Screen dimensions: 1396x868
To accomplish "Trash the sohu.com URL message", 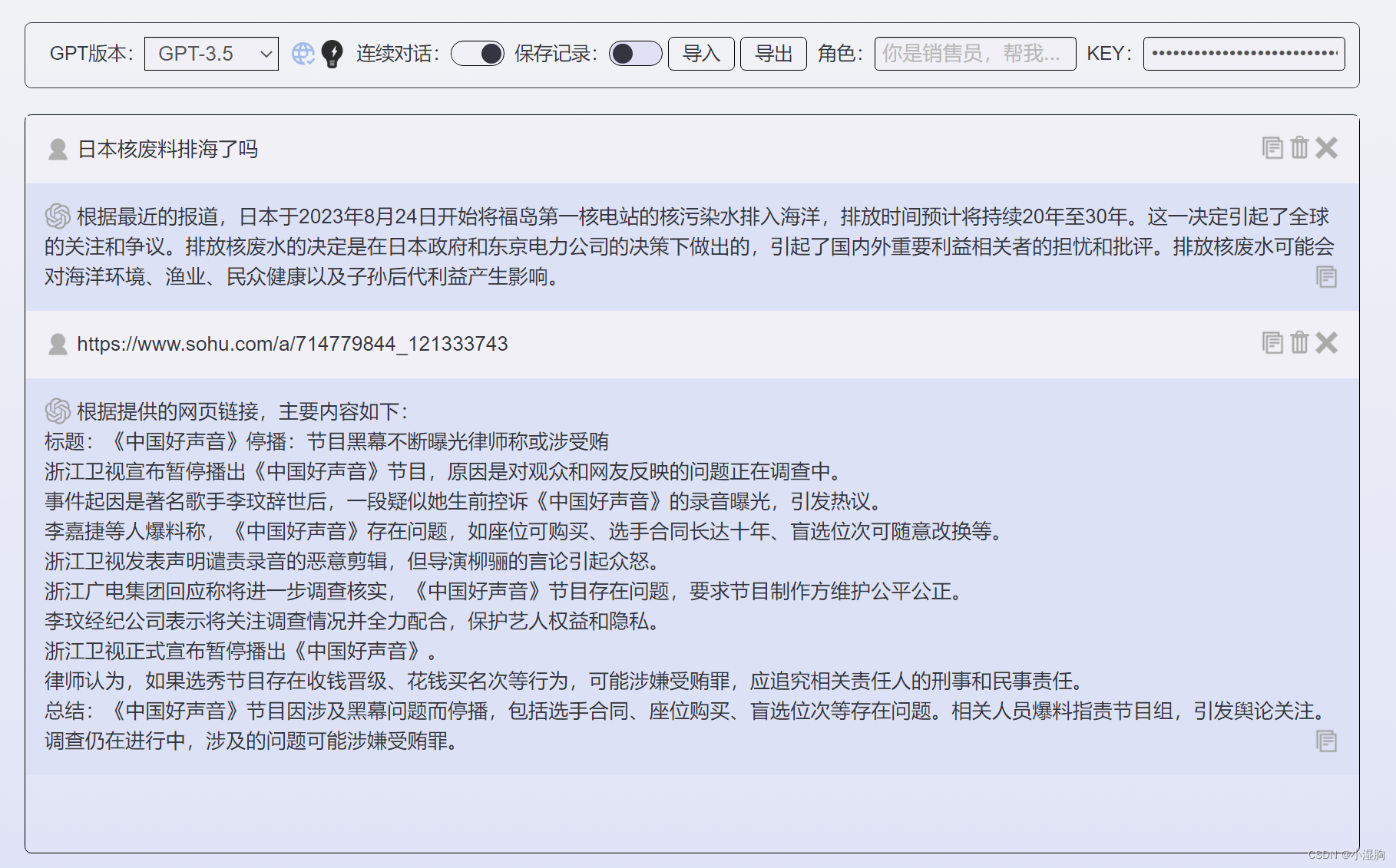I will [x=1299, y=342].
